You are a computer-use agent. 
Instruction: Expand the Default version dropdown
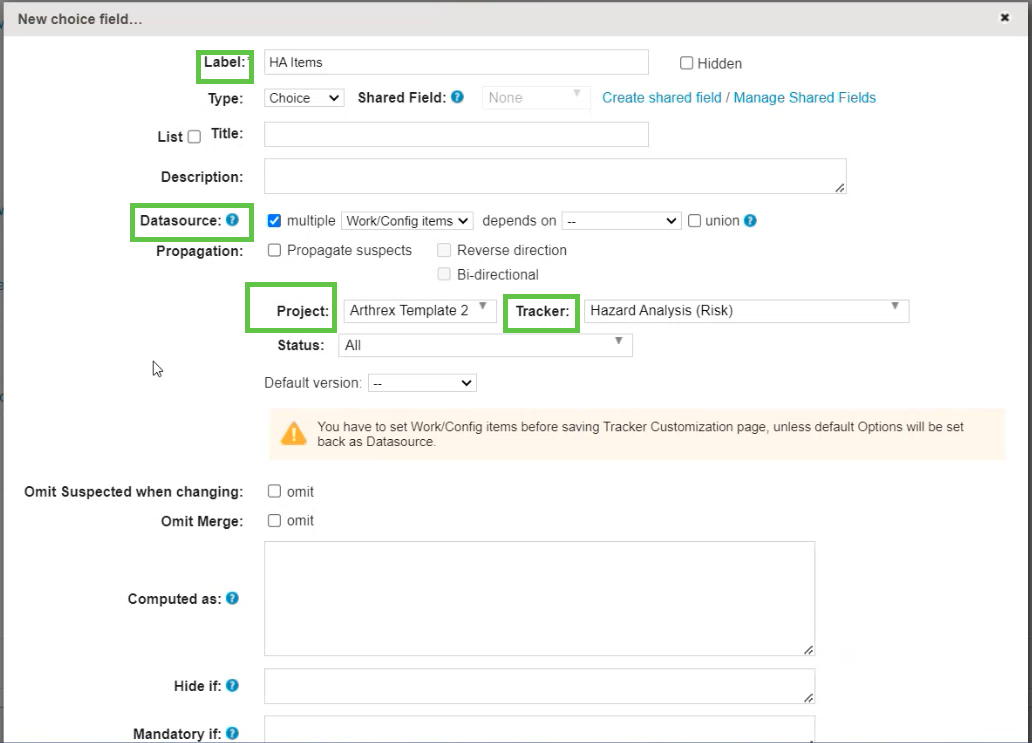pyautogui.click(x=422, y=383)
